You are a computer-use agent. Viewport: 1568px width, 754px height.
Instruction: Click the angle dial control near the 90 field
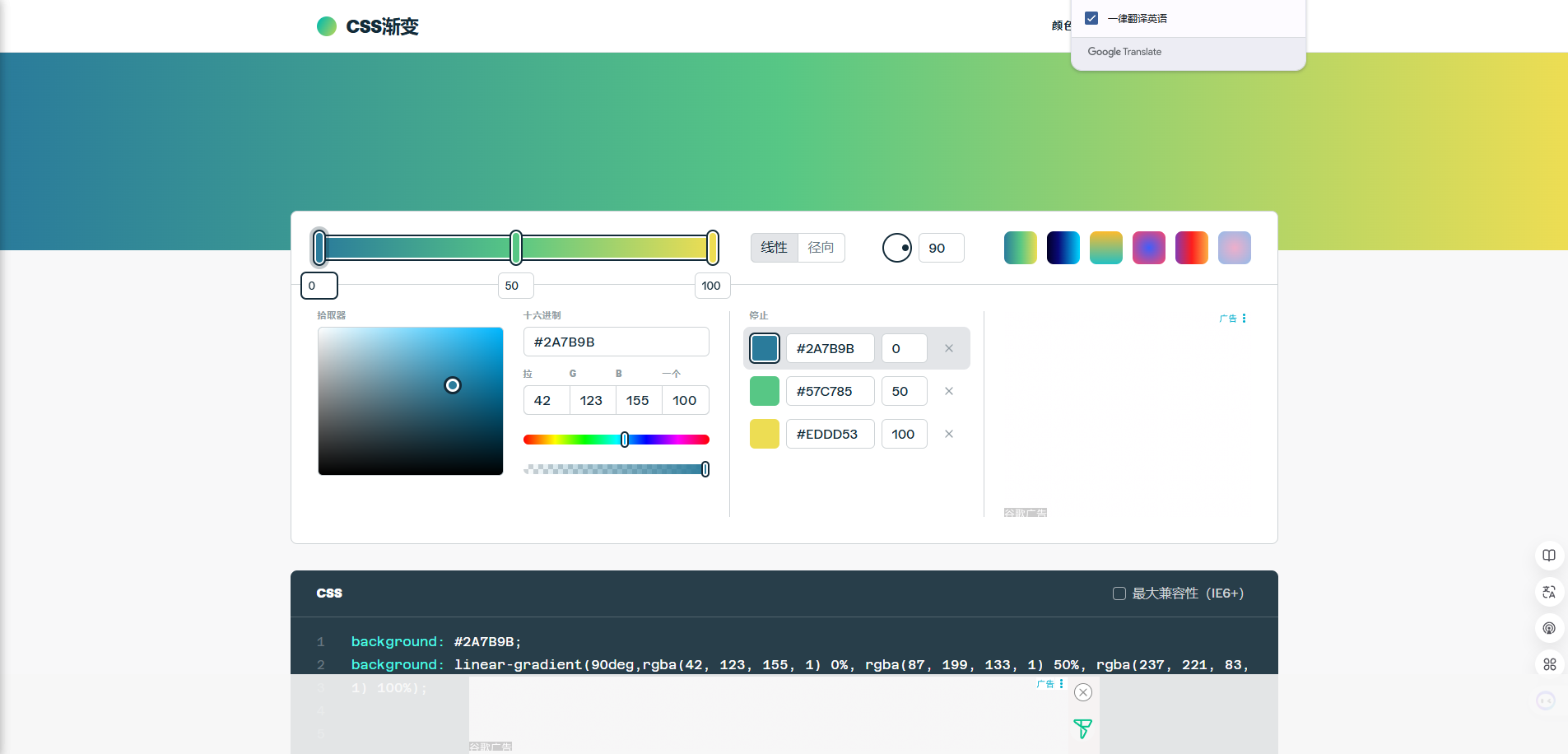896,247
